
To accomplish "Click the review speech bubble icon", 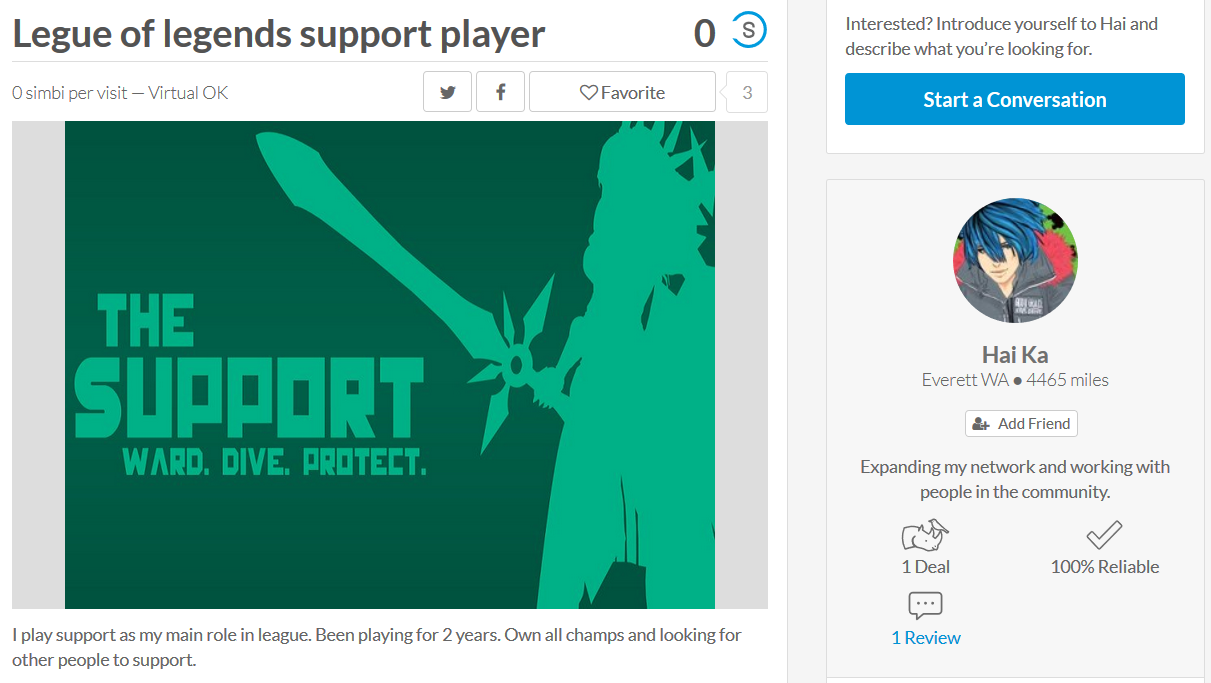I will click(925, 606).
